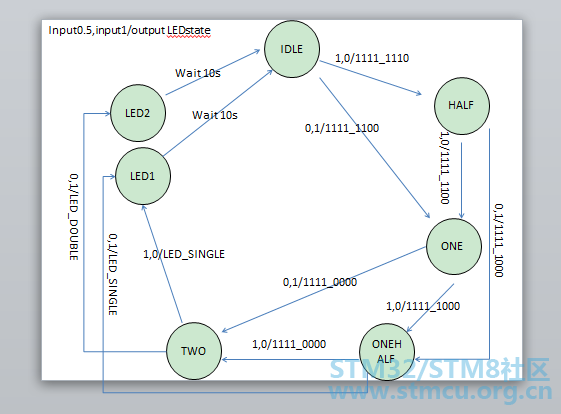Select the vertical 0,1/LED_DOUBLE label
Image resolution: width=561 pixels, height=414 pixels.
tap(74, 217)
